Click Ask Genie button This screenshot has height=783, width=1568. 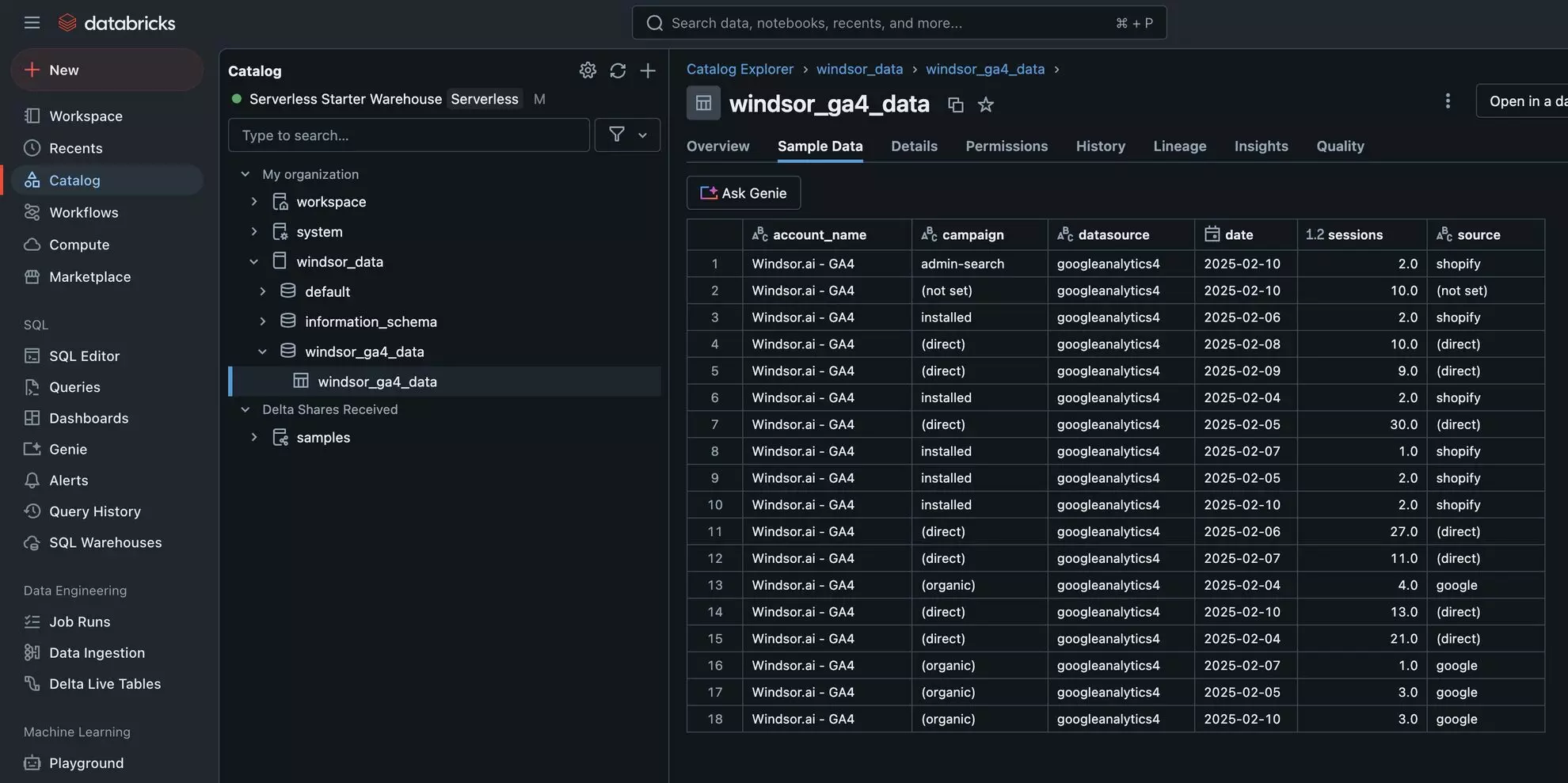[743, 193]
